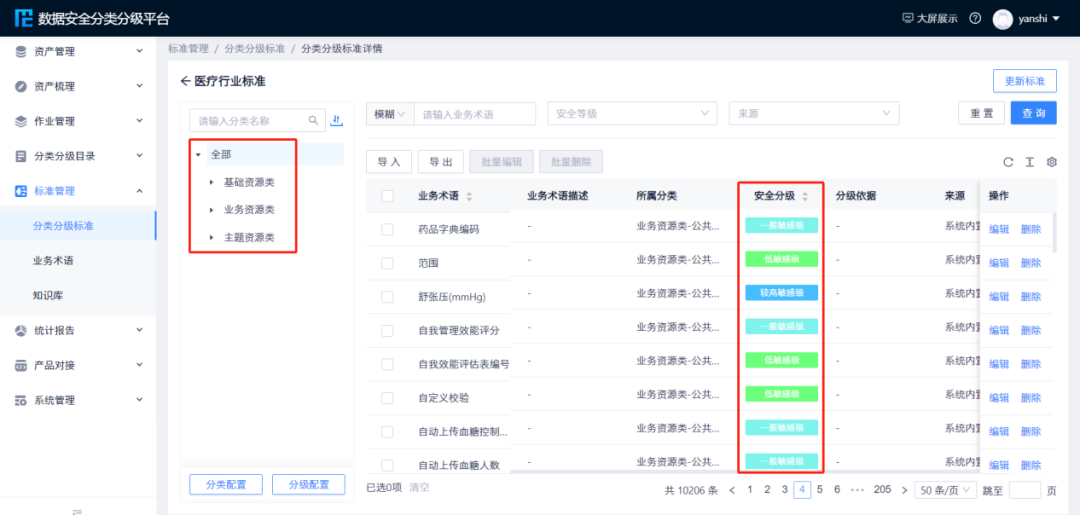Toggle the select-all checkbox in table header
Screen dimensions: 1080x515
(x=387, y=196)
